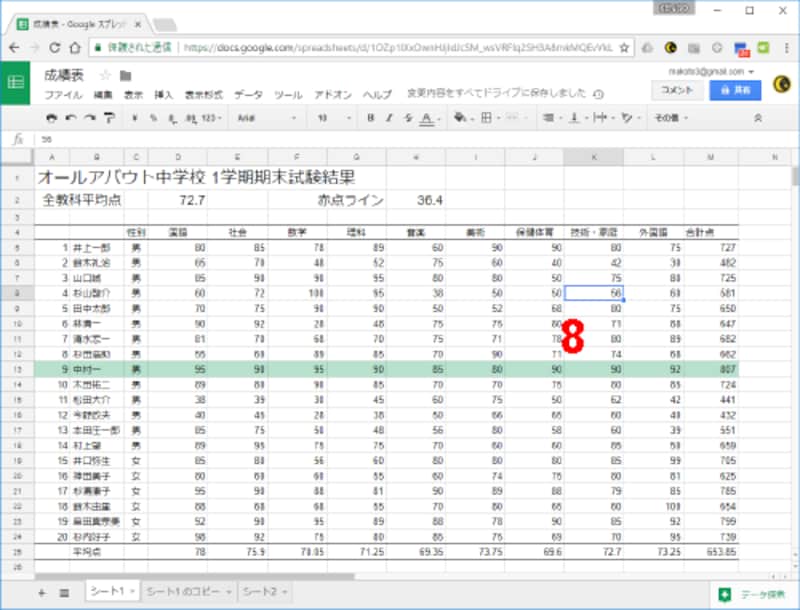The image size is (800, 610).
Task: Add a new sheet with the plus icon
Action: pos(41,593)
